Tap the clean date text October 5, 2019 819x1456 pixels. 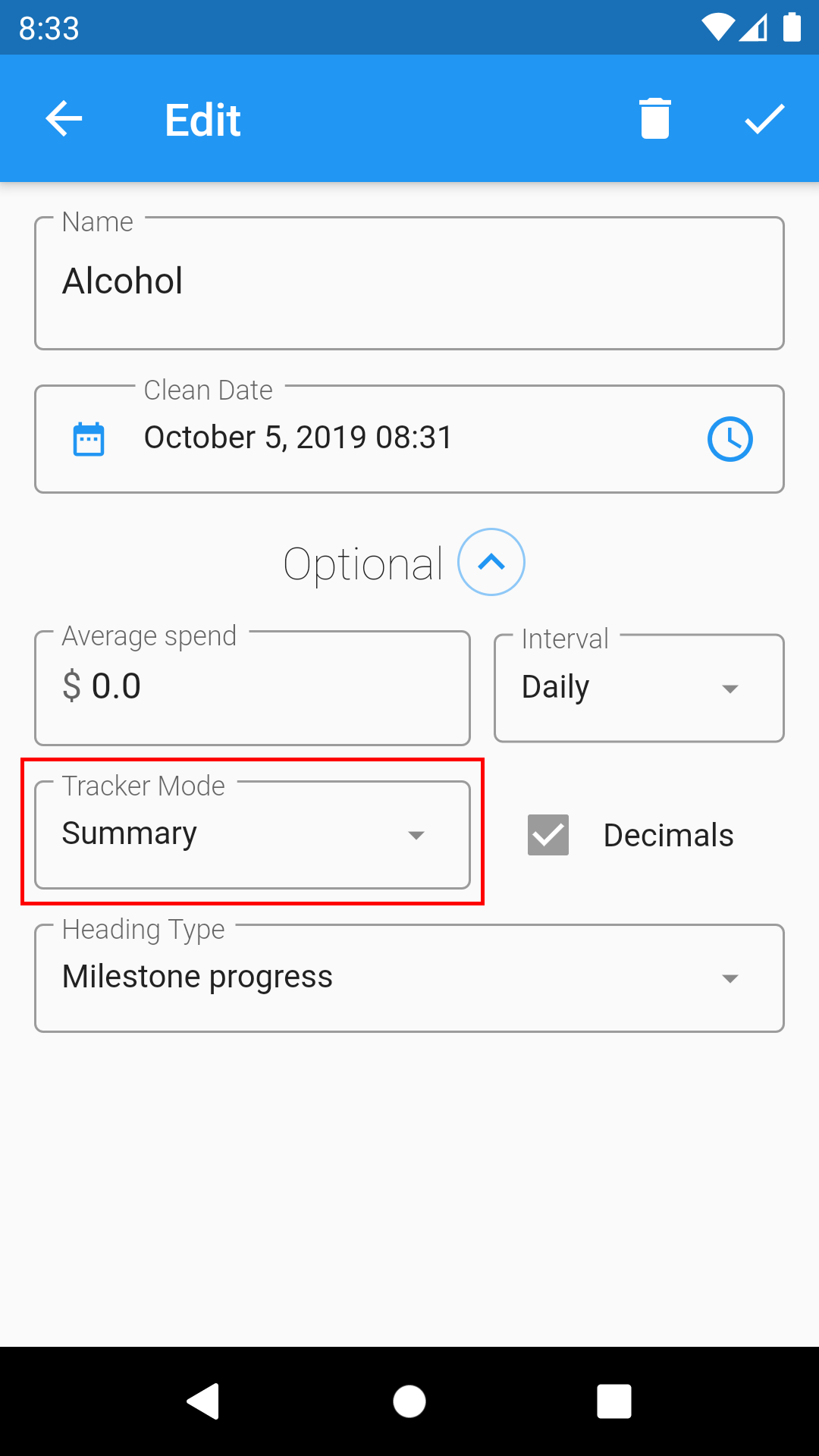pos(298,438)
